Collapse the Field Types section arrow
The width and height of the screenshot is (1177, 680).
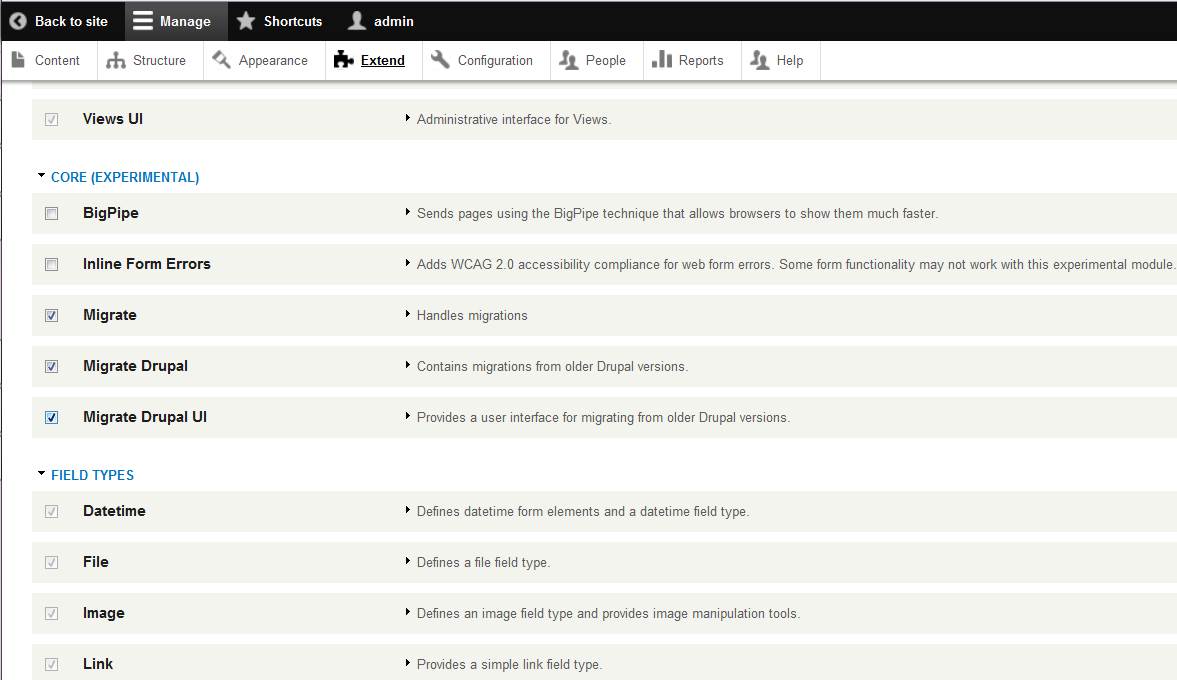[x=41, y=474]
